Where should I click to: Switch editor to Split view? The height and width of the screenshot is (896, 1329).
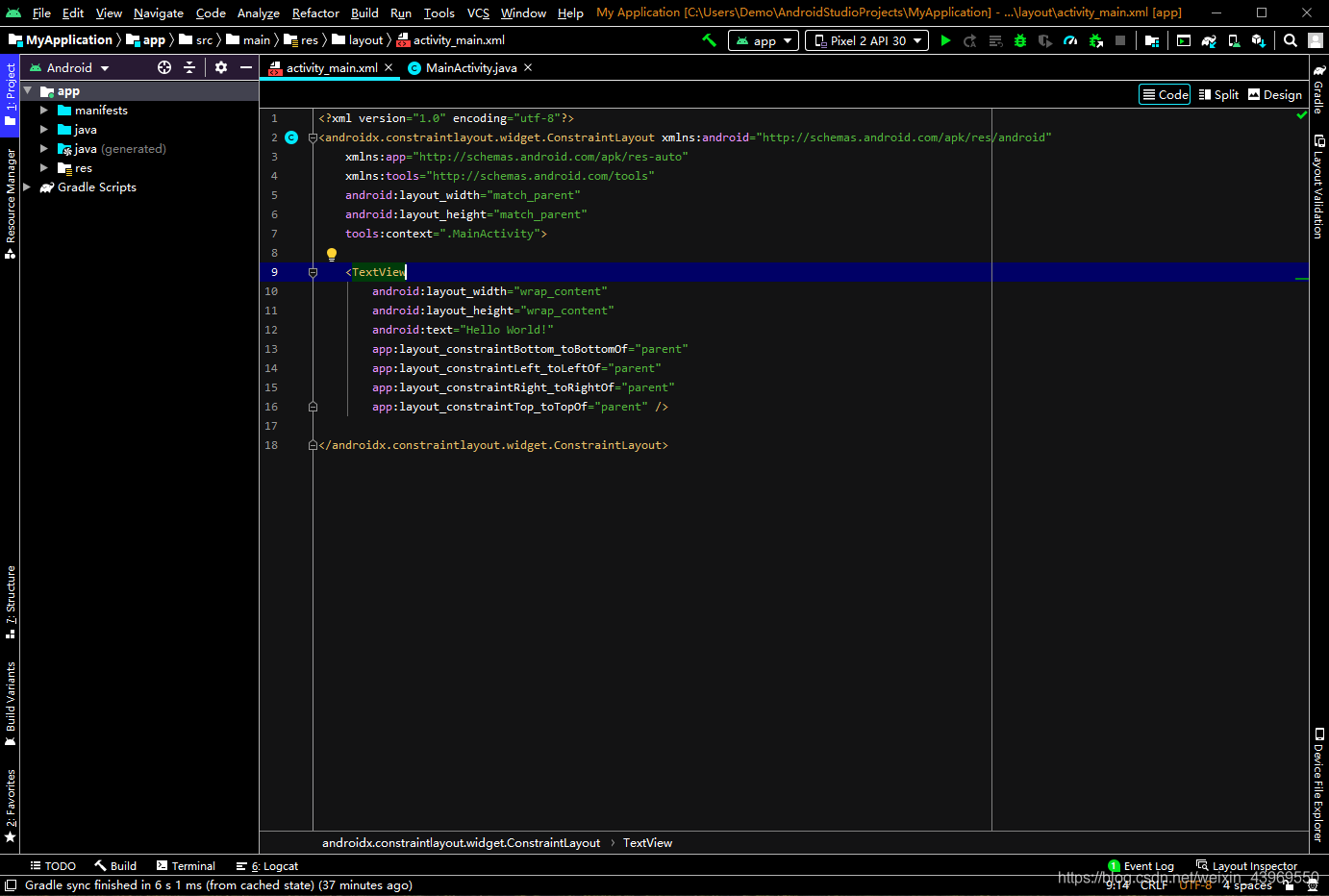click(1218, 94)
